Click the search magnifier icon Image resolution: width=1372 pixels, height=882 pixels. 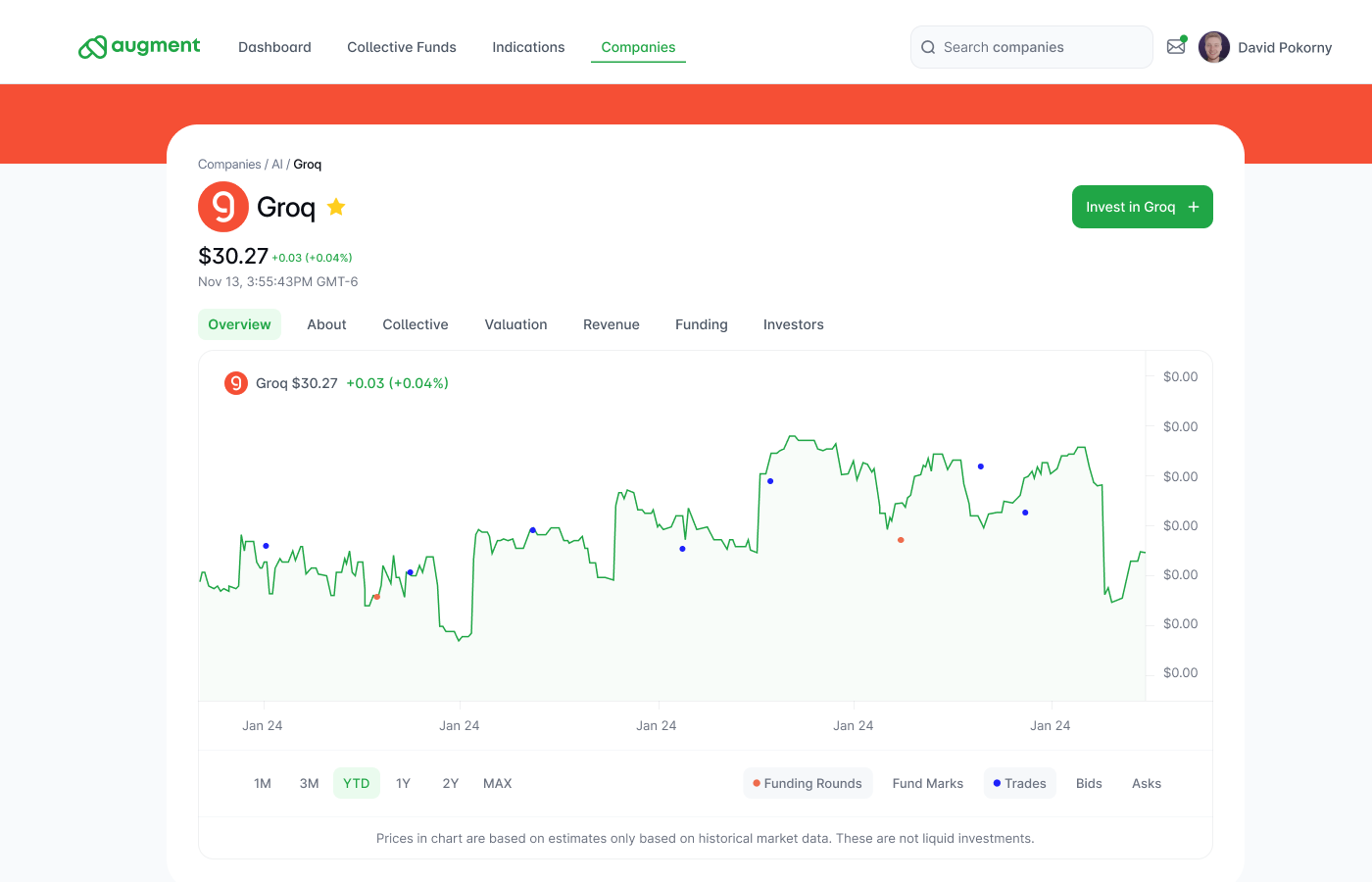click(x=928, y=47)
